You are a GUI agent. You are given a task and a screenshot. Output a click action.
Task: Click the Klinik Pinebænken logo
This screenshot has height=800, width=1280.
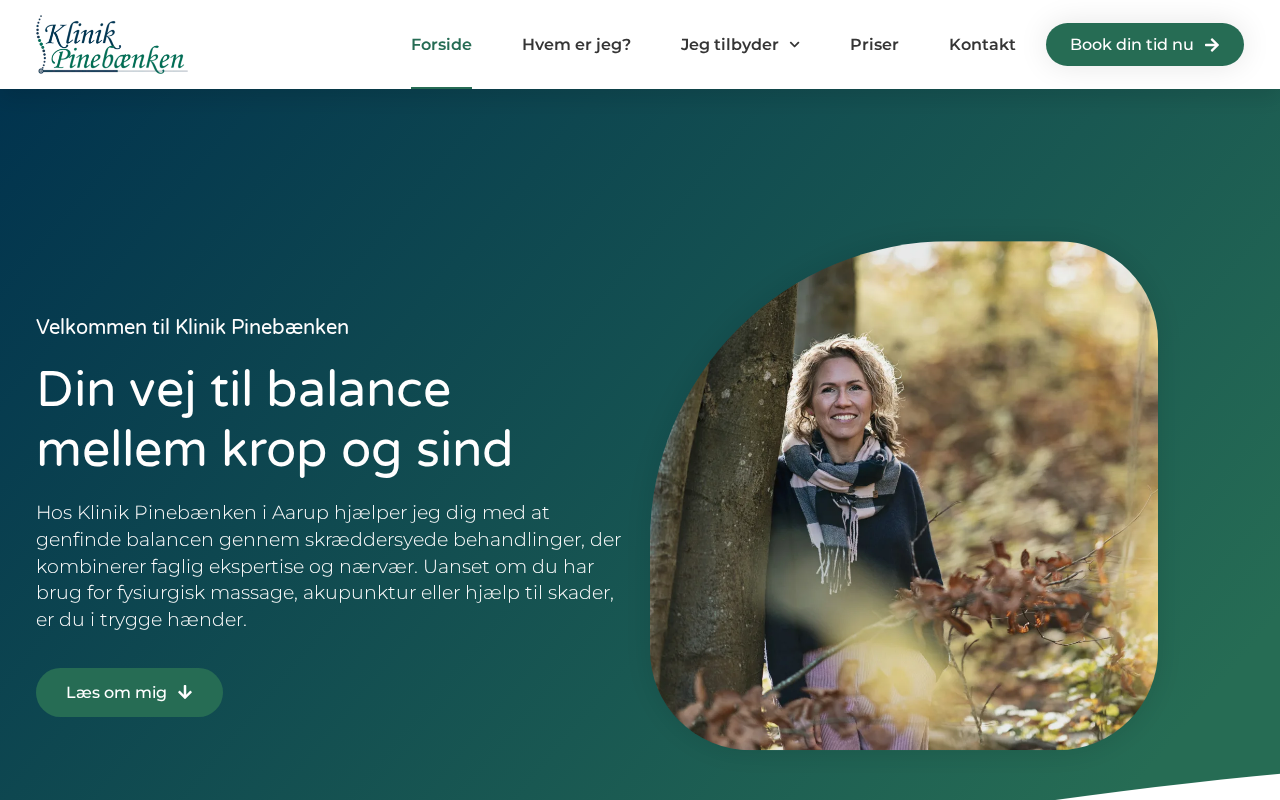(112, 45)
